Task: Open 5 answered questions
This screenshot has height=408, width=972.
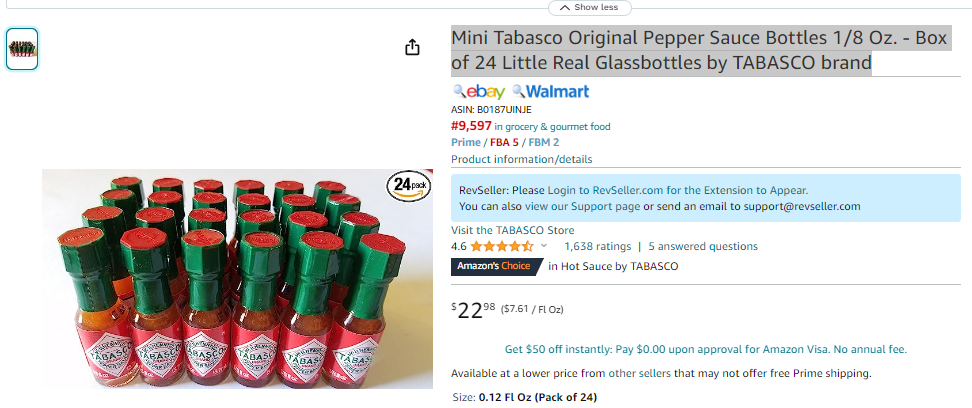Action: (703, 246)
